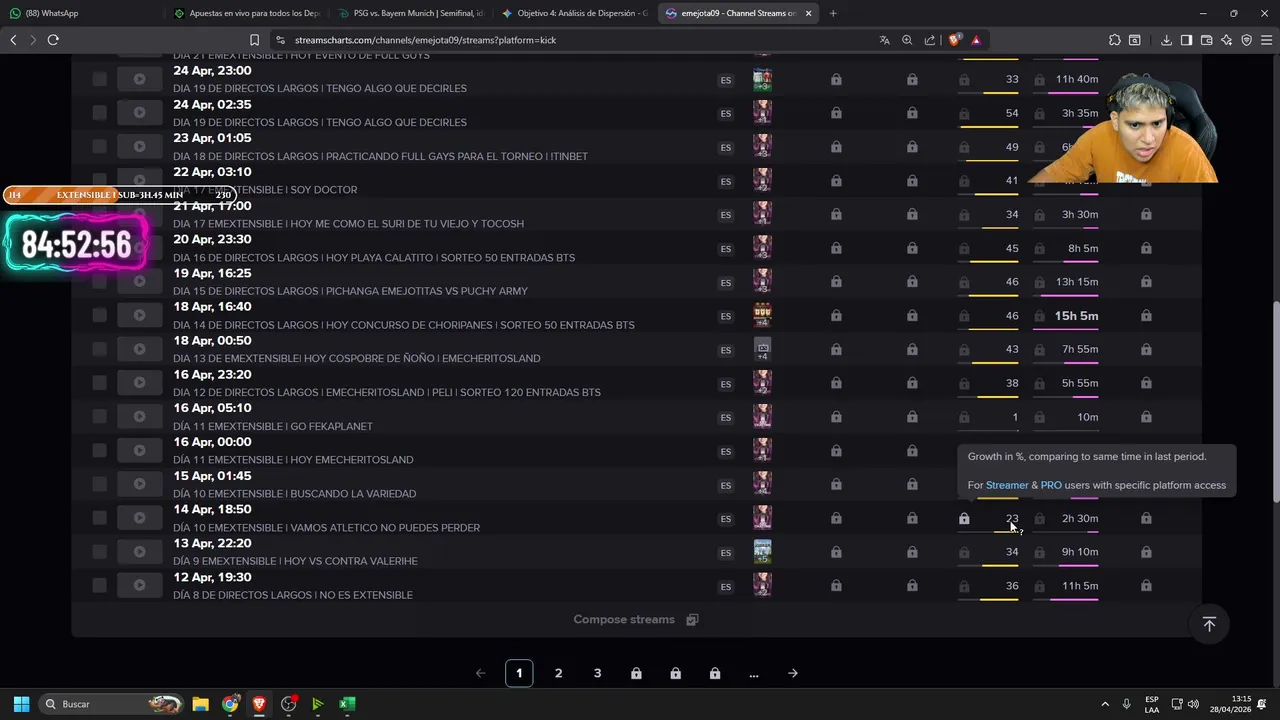Screen dimensions: 1280x720
Task: Open Brave Rewards triangle icon
Action: [x=976, y=40]
